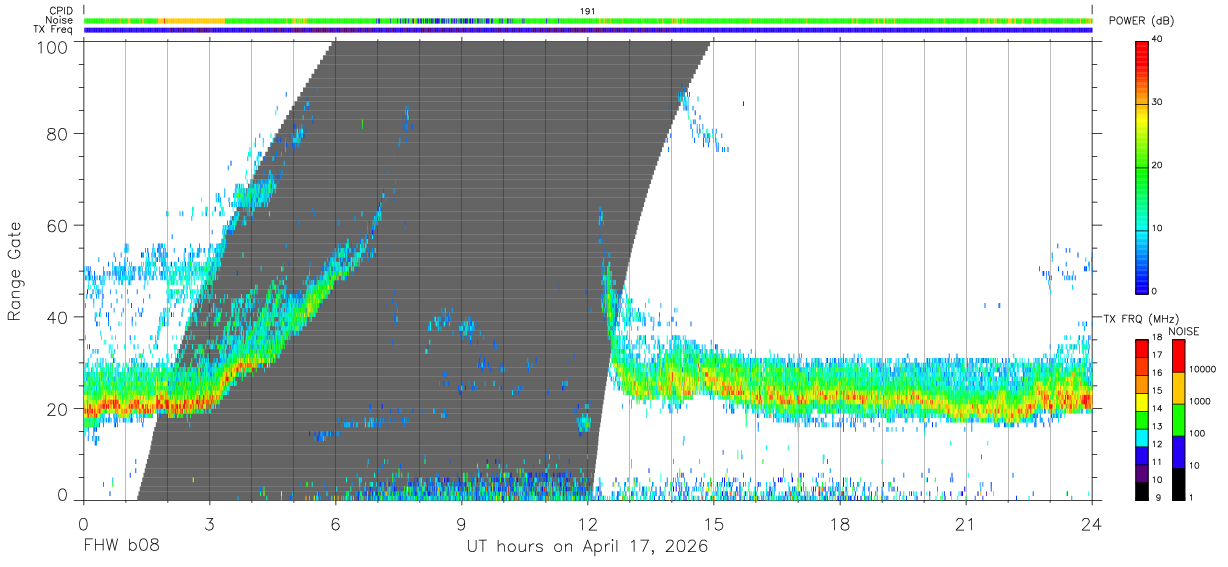The image size is (1228, 567).
Task: Click the 24 hour tick on time axis
Action: point(1091,524)
